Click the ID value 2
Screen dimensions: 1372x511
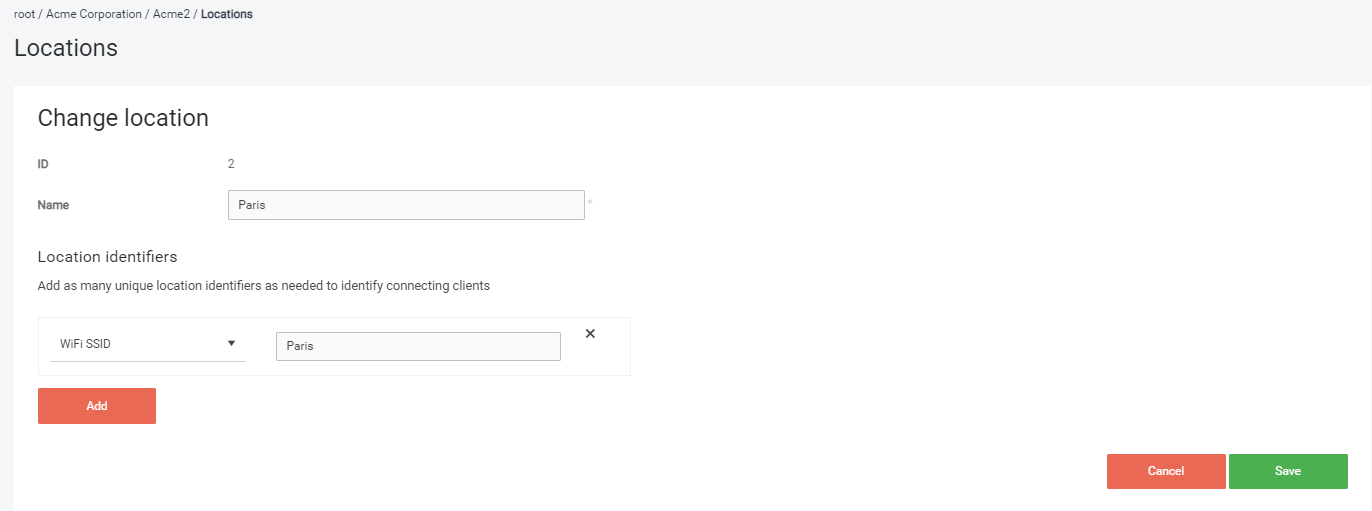pyautogui.click(x=231, y=164)
